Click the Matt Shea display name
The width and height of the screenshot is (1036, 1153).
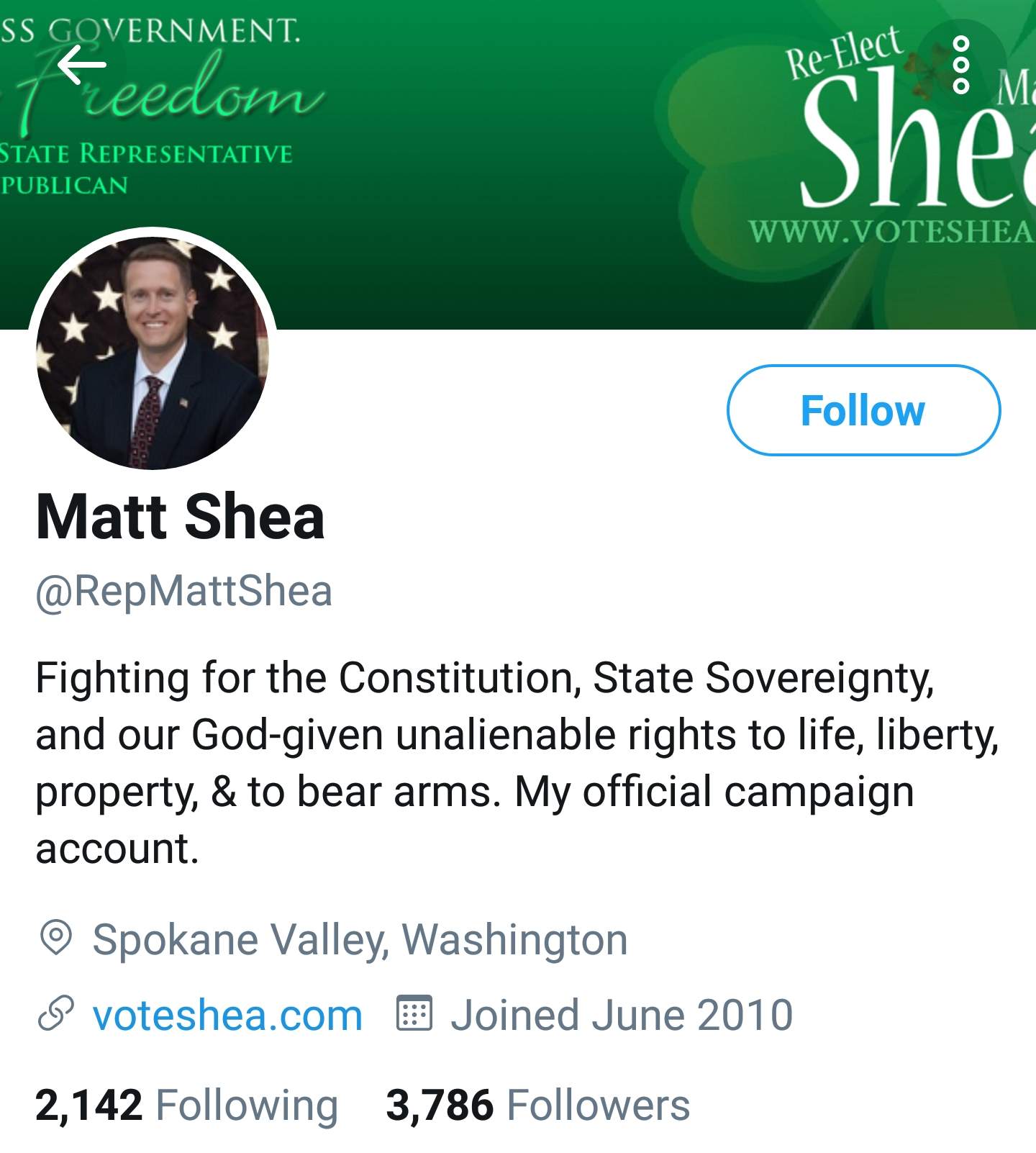[180, 517]
